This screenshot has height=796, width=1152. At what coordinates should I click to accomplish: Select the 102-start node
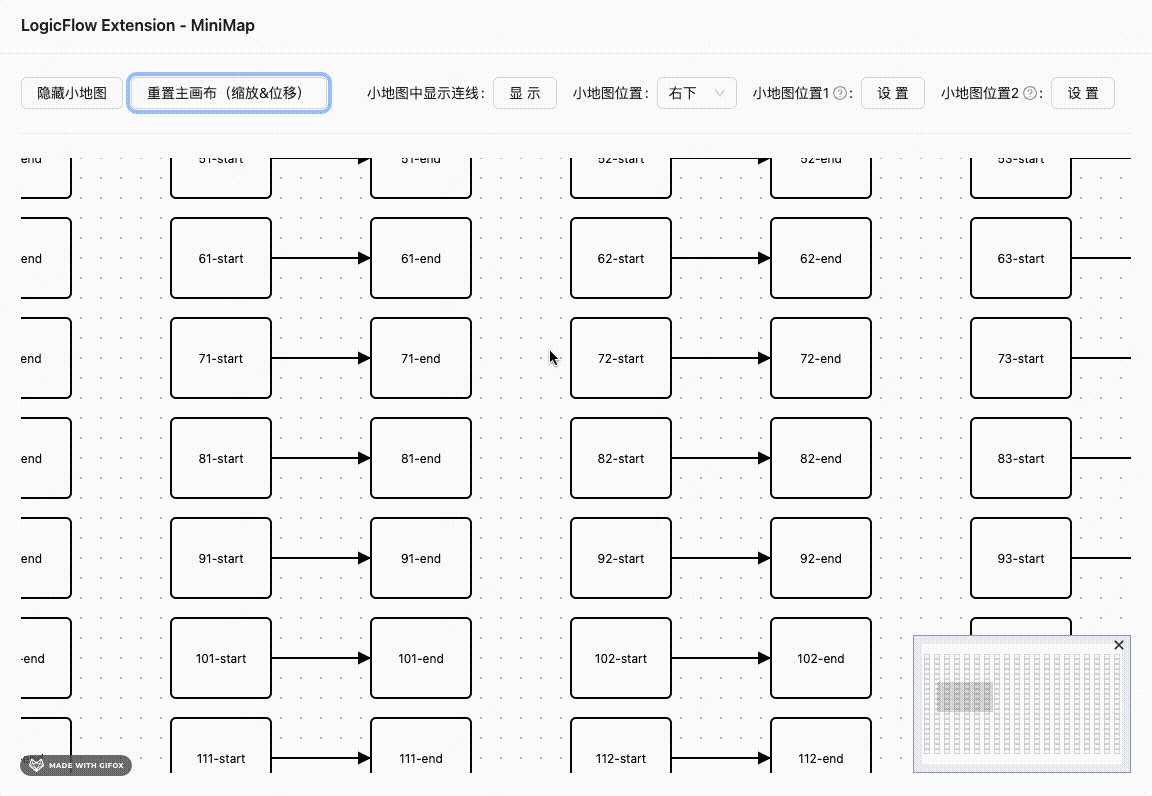pyautogui.click(x=621, y=658)
